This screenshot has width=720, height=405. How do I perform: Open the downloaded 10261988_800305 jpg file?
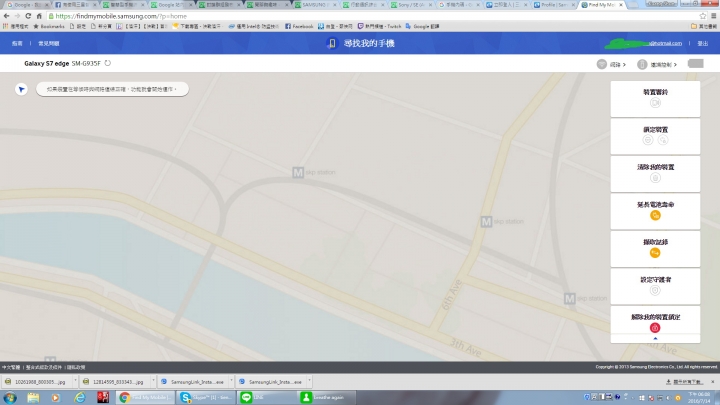click(x=37, y=382)
